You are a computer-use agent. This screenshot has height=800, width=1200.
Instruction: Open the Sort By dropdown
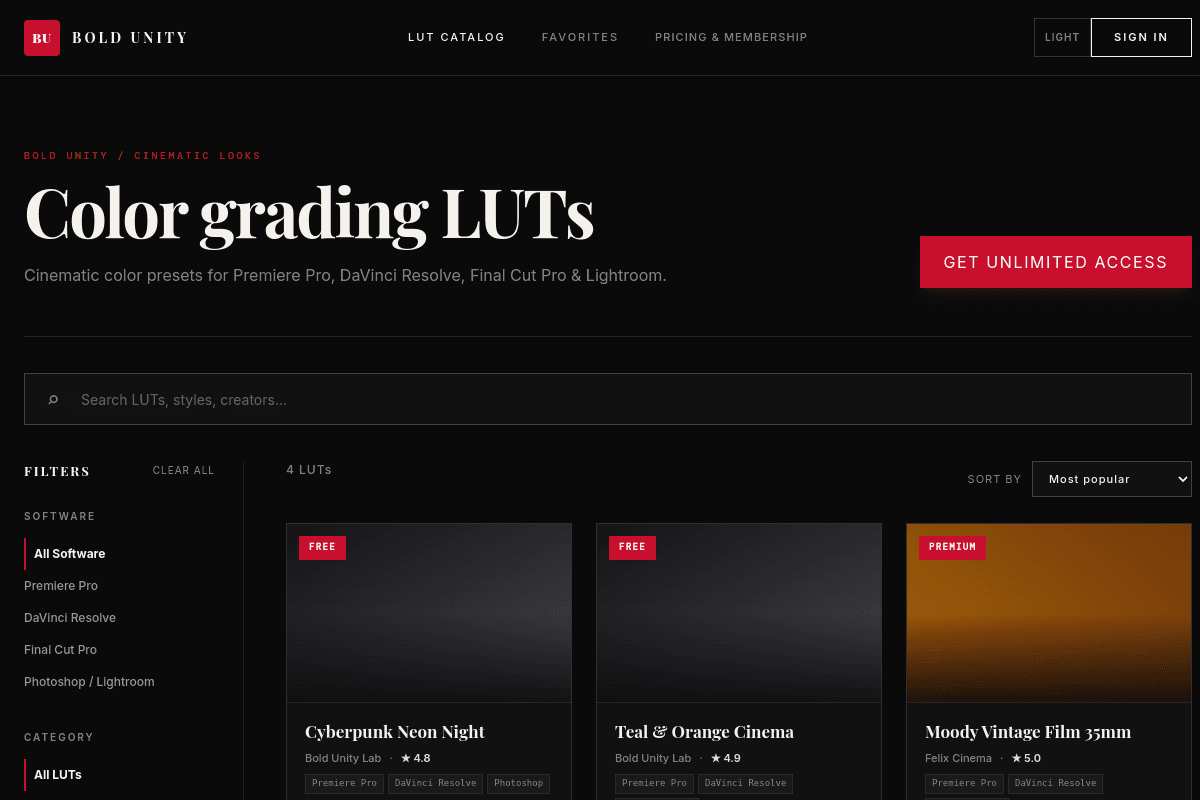(x=1112, y=479)
